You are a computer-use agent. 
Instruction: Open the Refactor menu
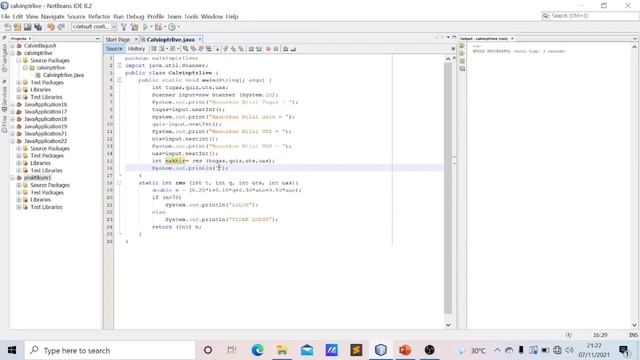[x=99, y=16]
